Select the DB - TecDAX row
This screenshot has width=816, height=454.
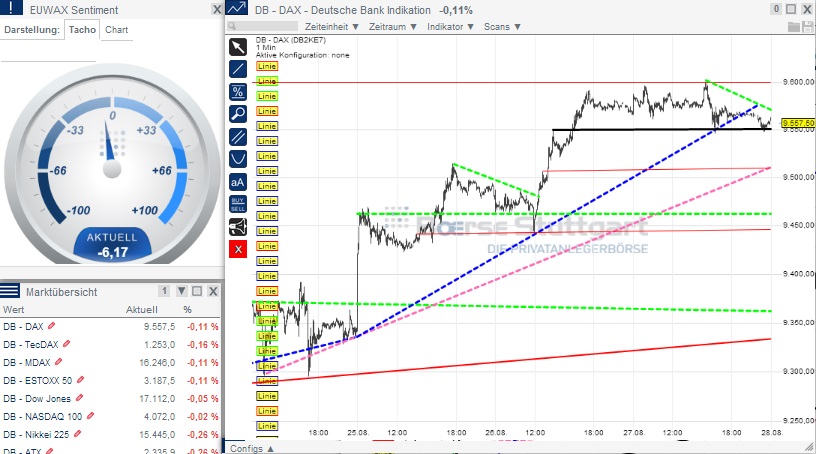(110, 345)
